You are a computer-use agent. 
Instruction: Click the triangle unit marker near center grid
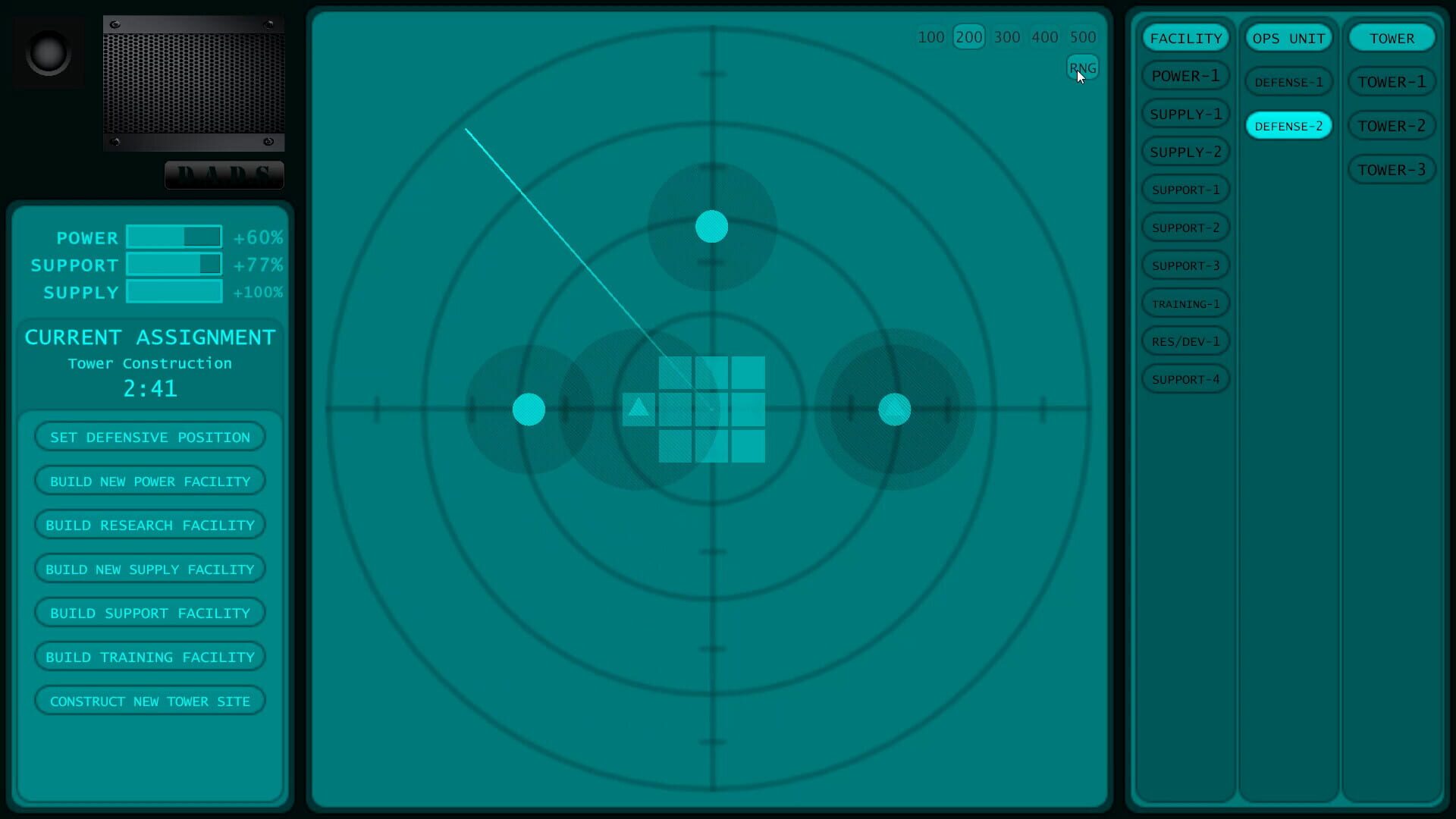click(x=637, y=409)
